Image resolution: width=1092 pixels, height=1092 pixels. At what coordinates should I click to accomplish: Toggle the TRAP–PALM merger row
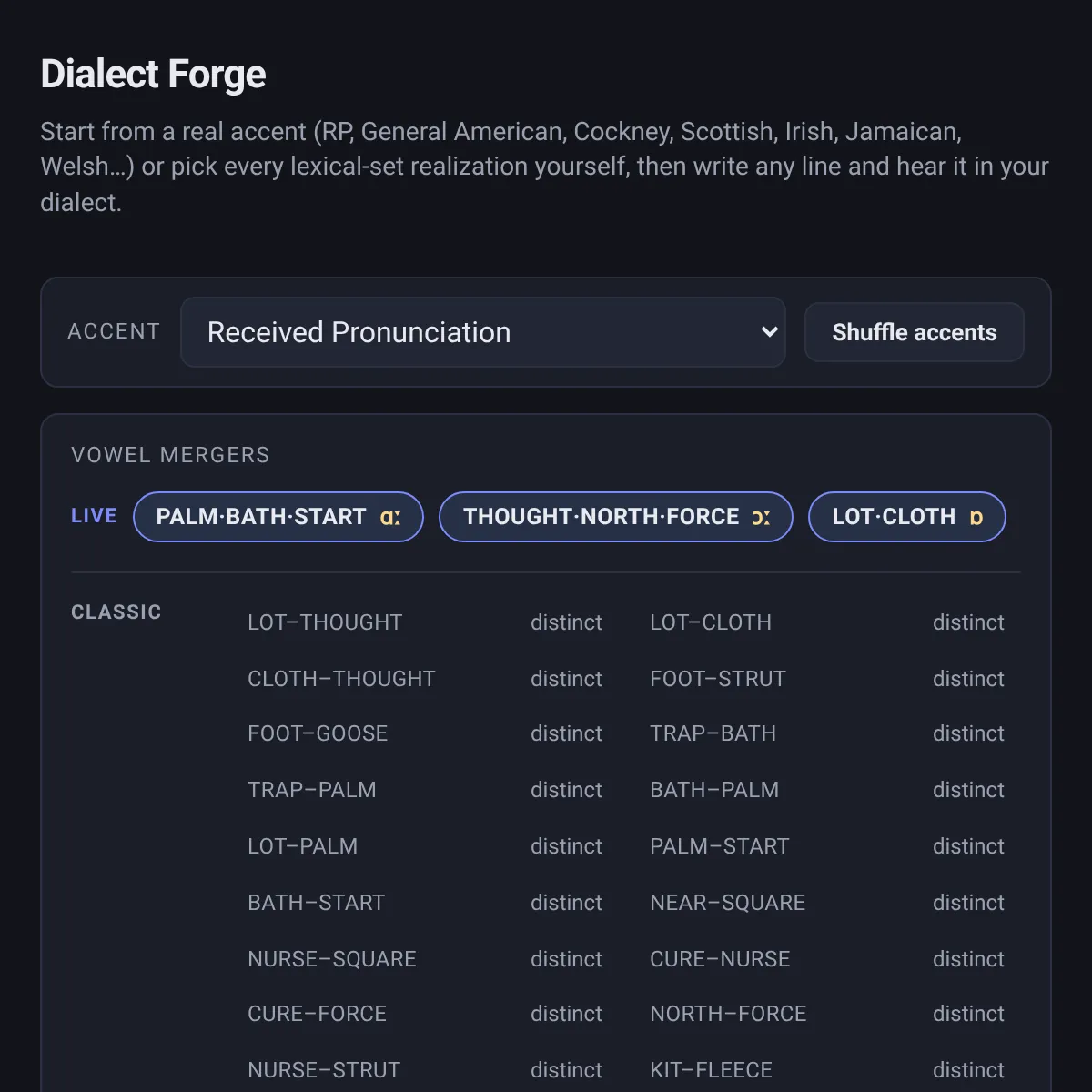(x=425, y=790)
